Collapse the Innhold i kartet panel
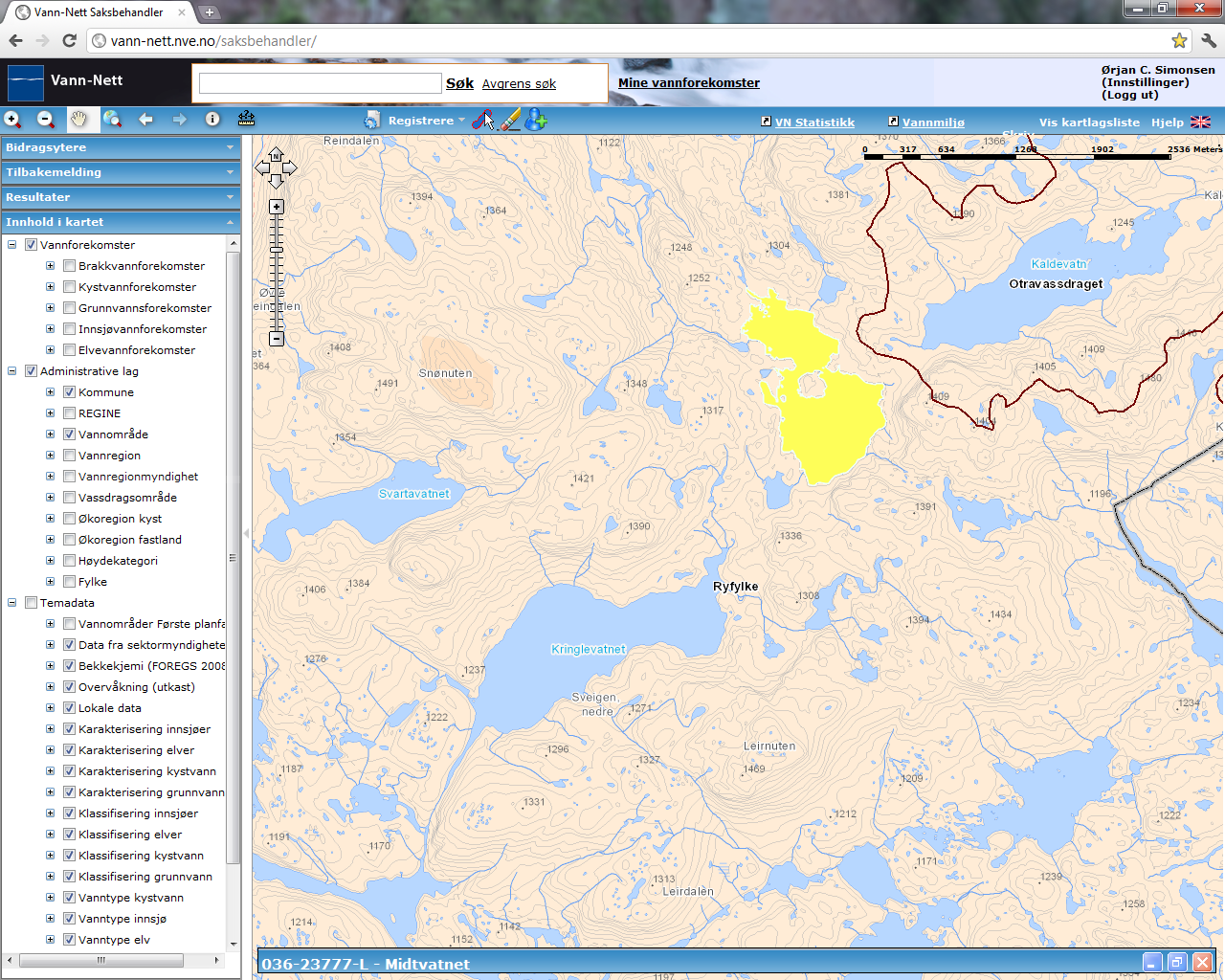This screenshot has width=1225, height=980. pos(121,222)
